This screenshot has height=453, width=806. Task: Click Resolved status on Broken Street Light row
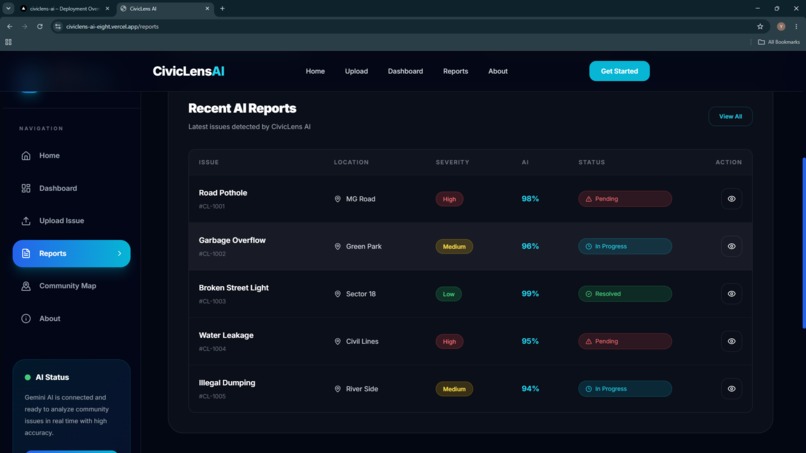[625, 294]
